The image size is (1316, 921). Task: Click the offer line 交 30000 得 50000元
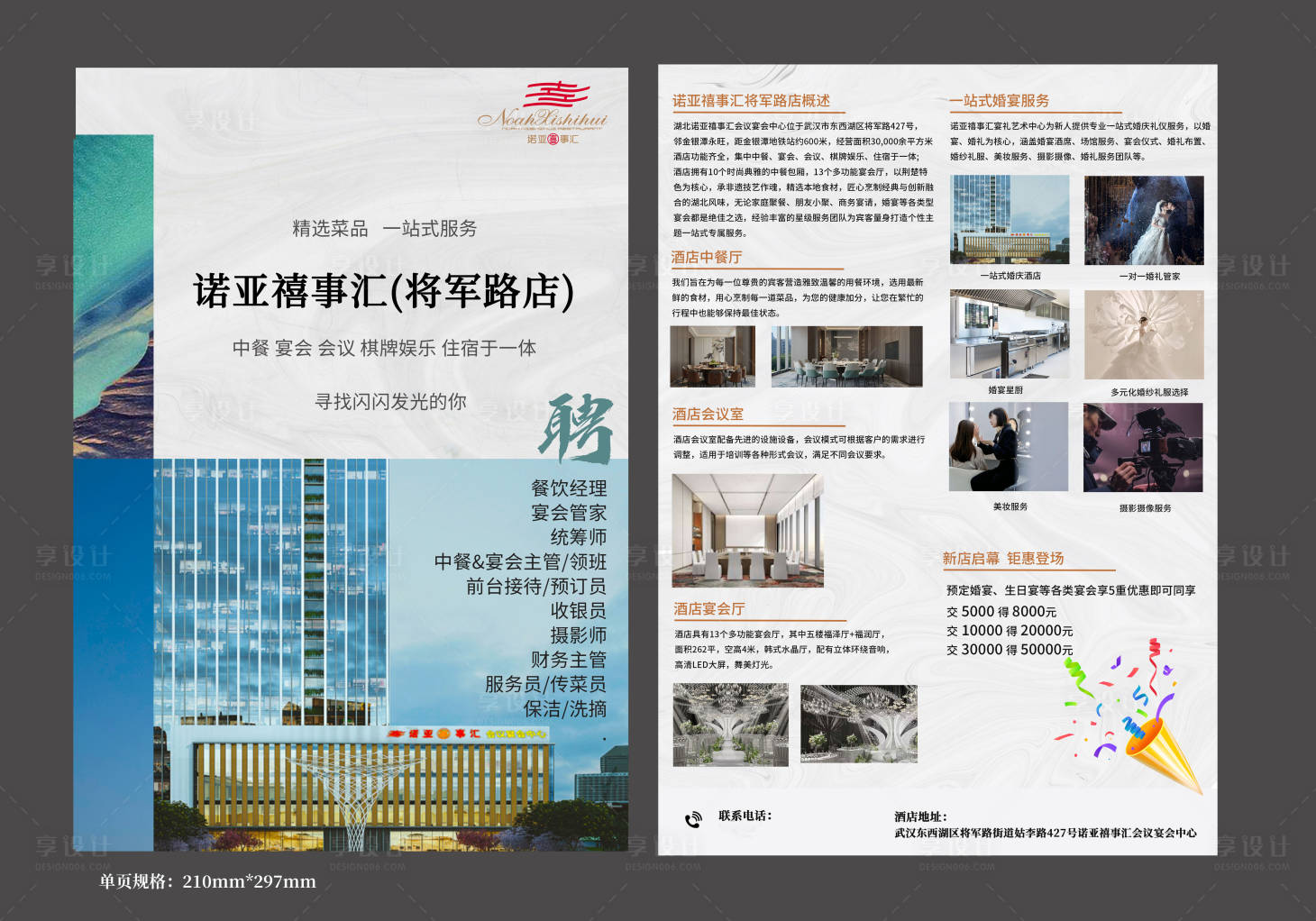tap(1010, 650)
